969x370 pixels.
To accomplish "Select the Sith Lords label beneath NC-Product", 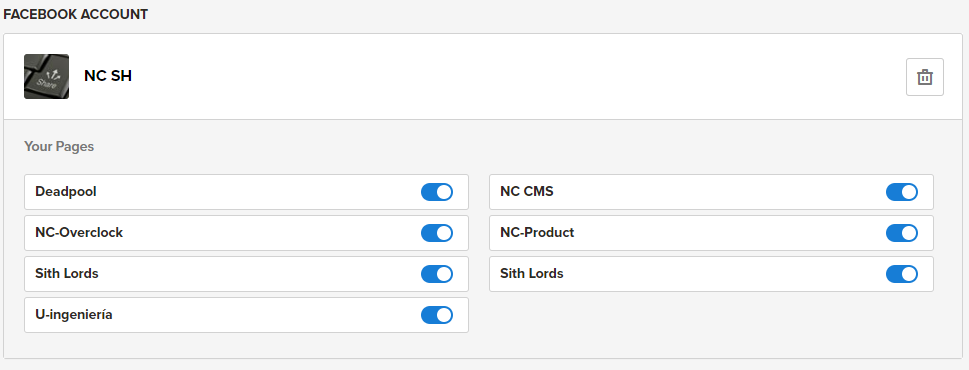I will point(531,274).
